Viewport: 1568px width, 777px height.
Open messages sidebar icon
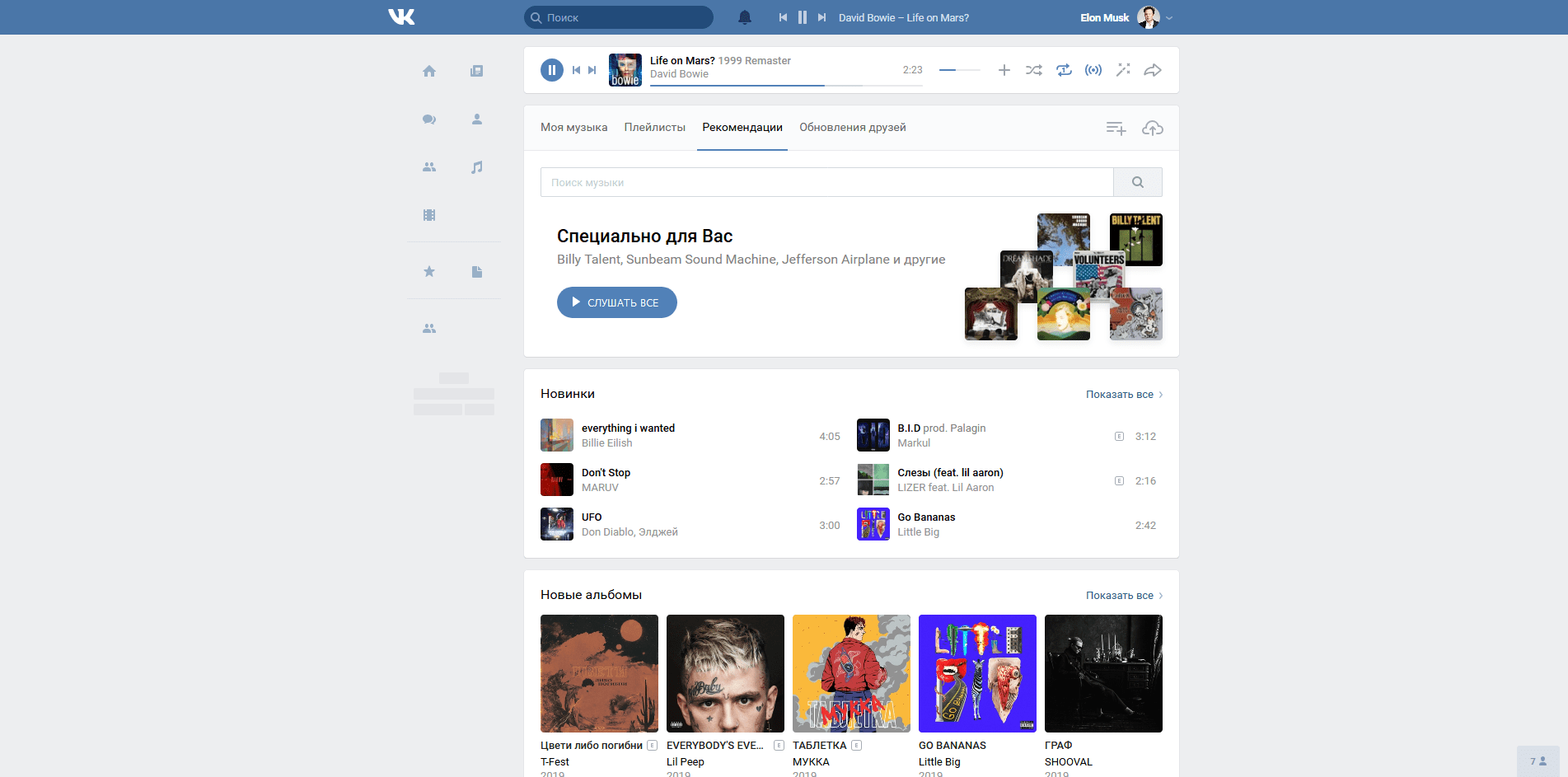(x=429, y=119)
